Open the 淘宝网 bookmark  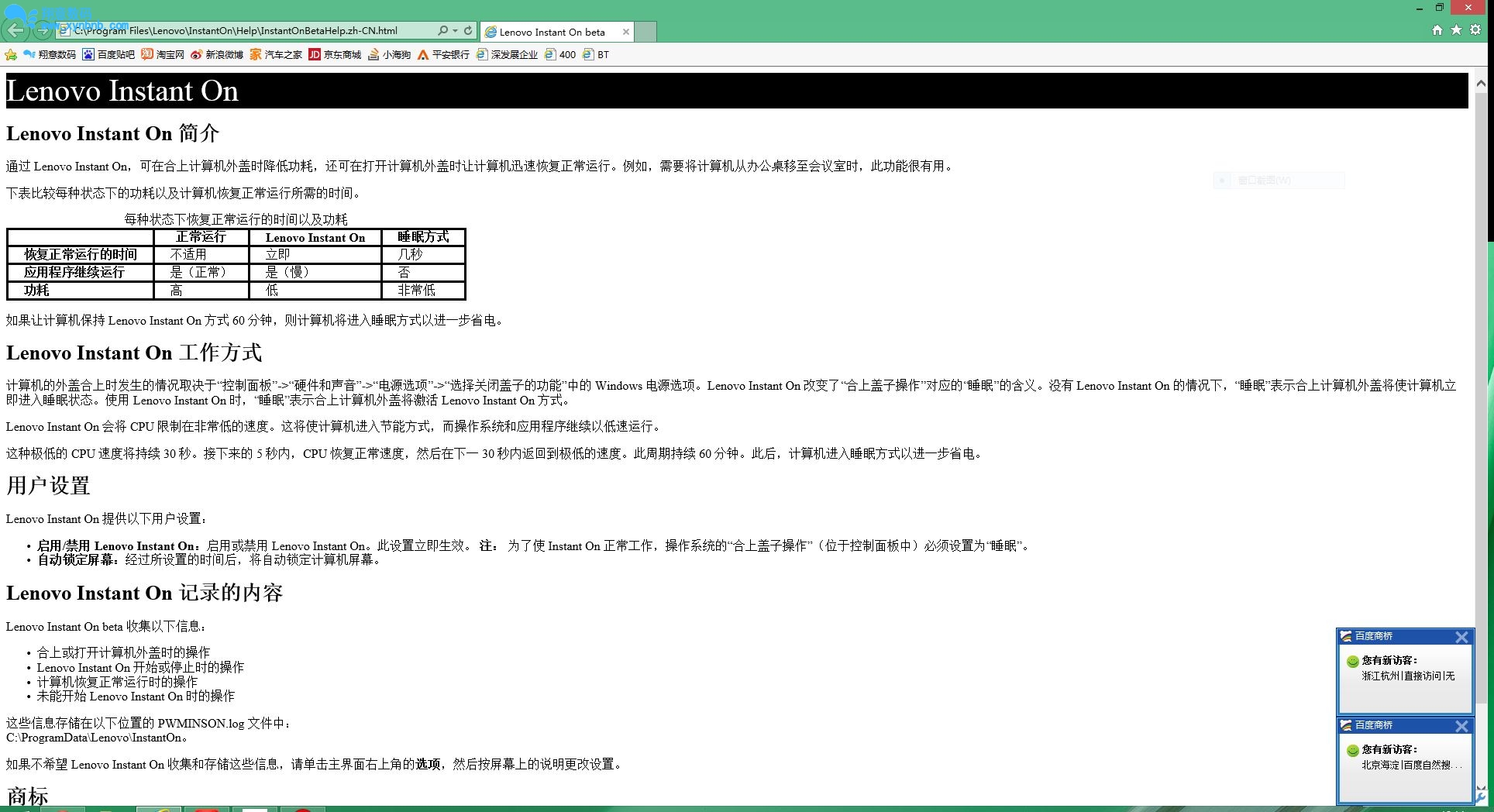(163, 55)
